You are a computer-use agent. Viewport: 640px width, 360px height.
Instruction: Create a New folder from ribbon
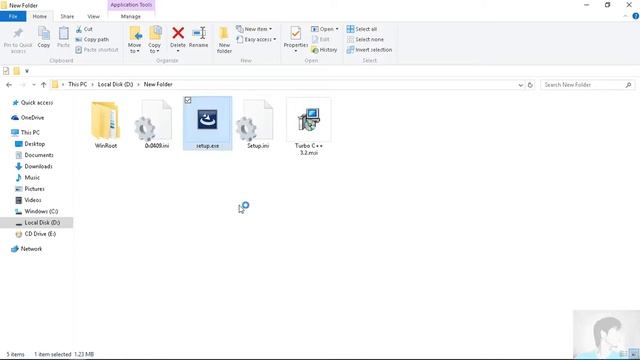click(224, 40)
